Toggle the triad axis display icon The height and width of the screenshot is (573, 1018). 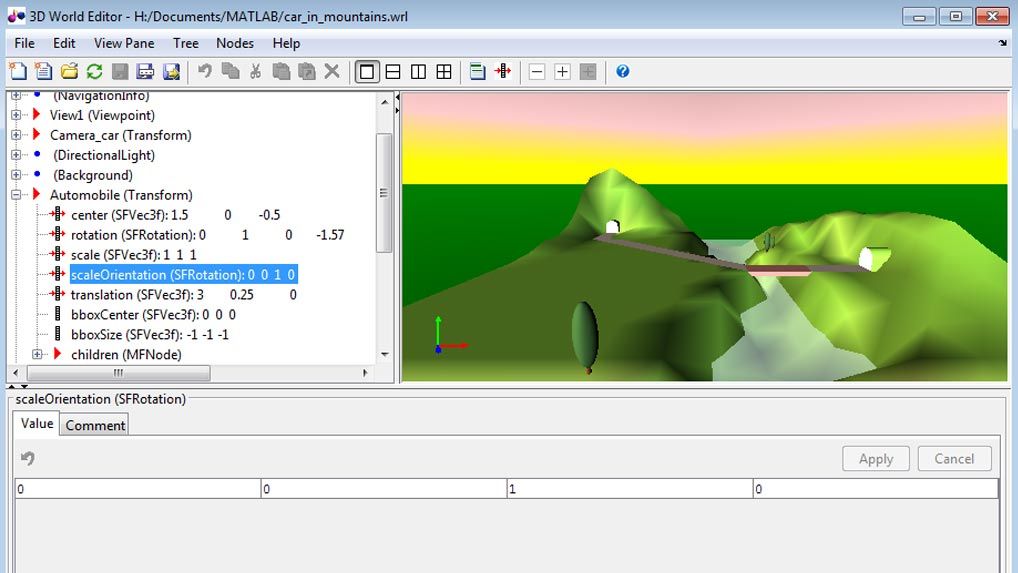coord(503,71)
